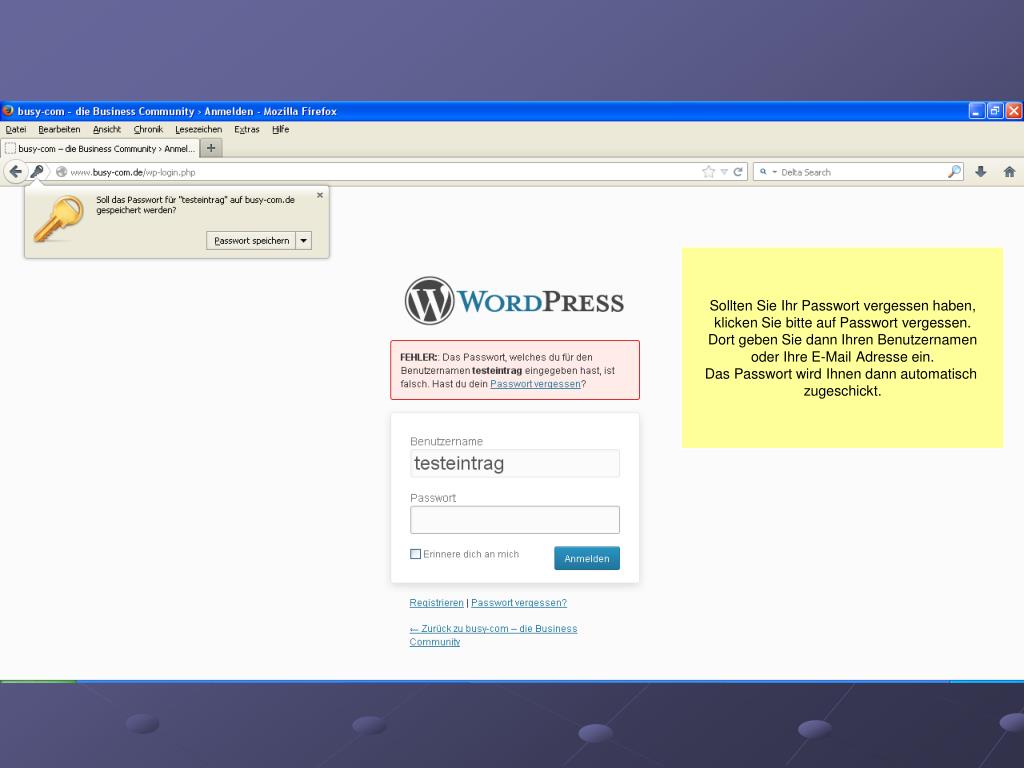The image size is (1024, 768).
Task: Enable the 'Erinnere dich an mich' checkbox
Action: 416,554
